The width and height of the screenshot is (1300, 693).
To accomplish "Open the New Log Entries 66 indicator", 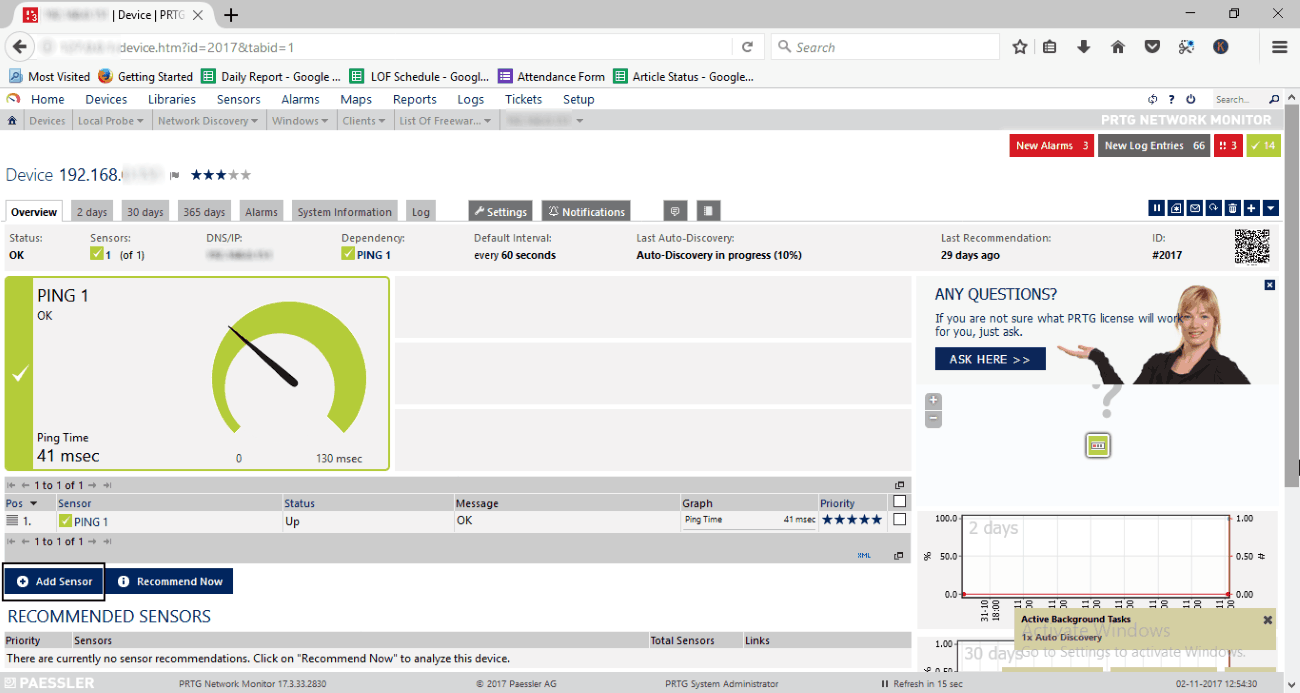I will [1154, 146].
